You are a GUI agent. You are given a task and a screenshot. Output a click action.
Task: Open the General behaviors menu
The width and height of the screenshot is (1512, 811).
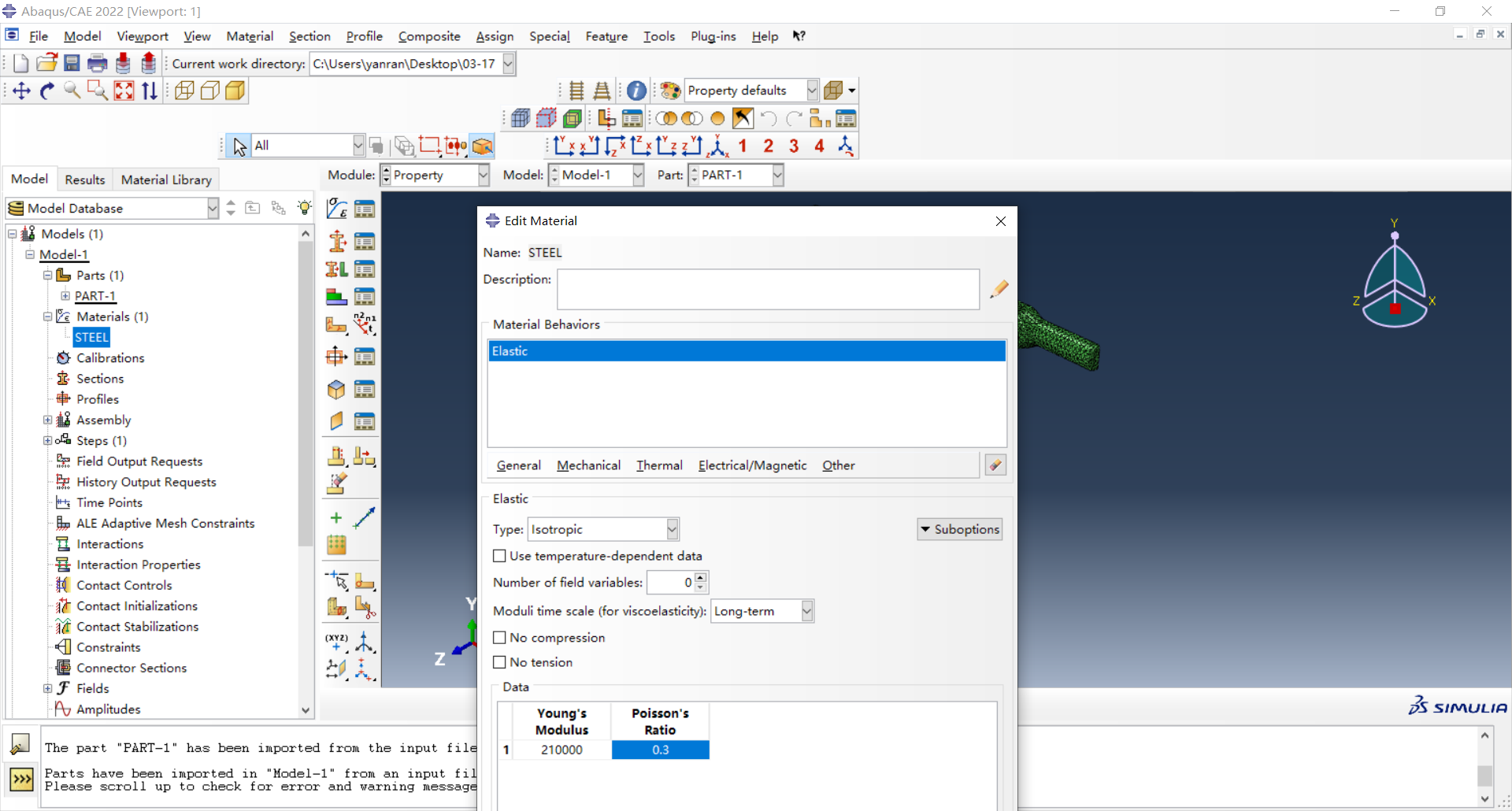[519, 465]
